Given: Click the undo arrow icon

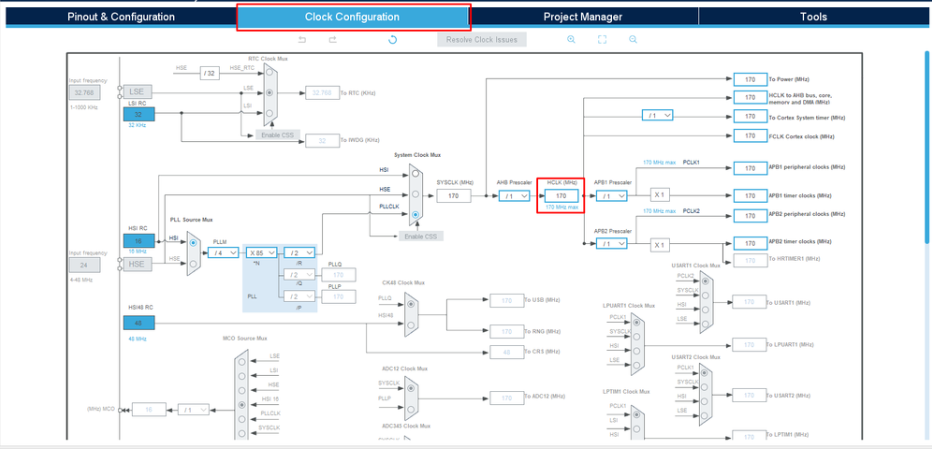Looking at the screenshot, I should pos(302,40).
